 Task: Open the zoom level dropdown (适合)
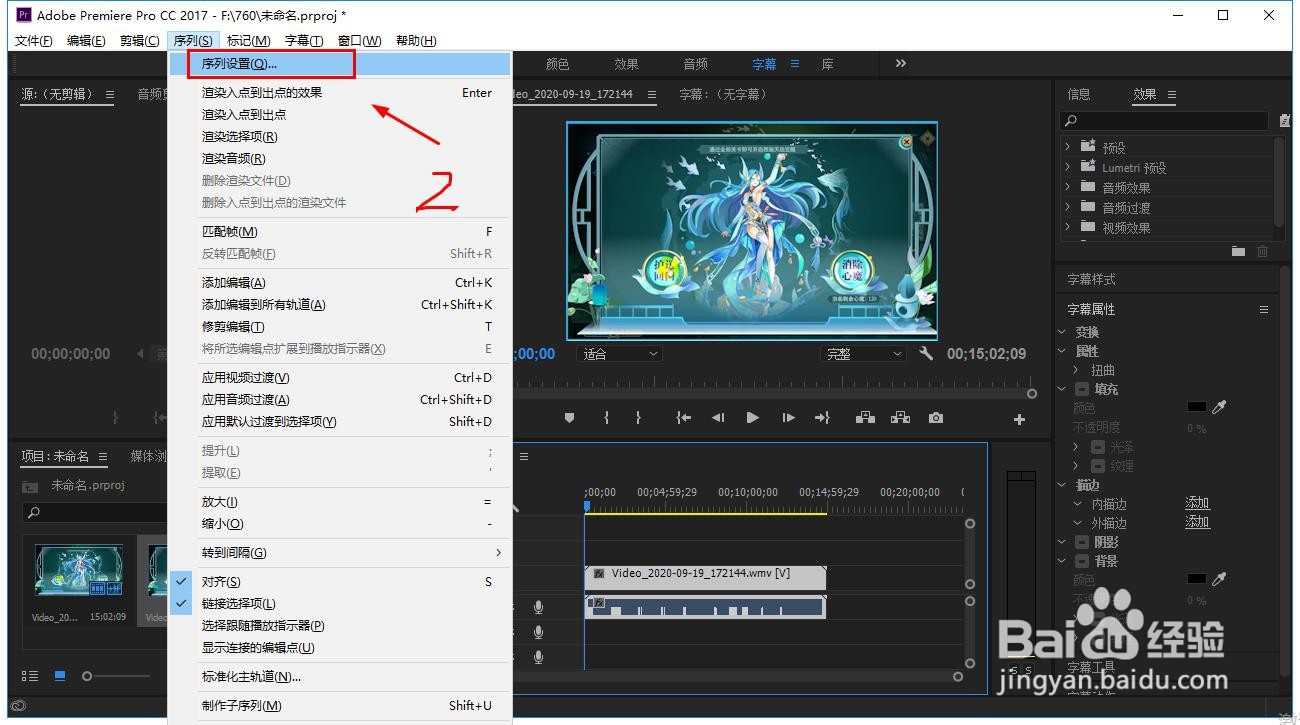click(620, 354)
